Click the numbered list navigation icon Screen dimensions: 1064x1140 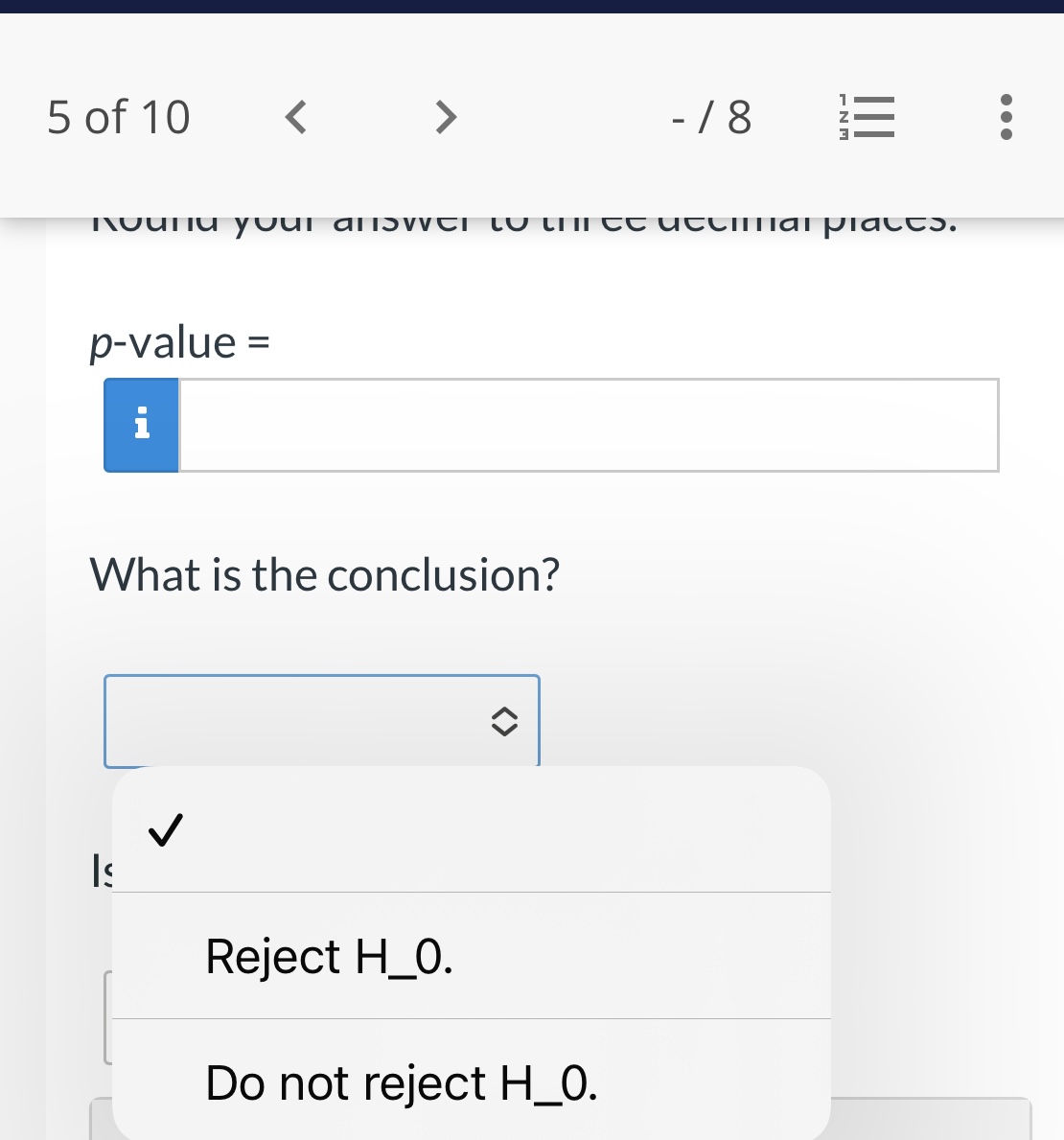click(x=866, y=117)
